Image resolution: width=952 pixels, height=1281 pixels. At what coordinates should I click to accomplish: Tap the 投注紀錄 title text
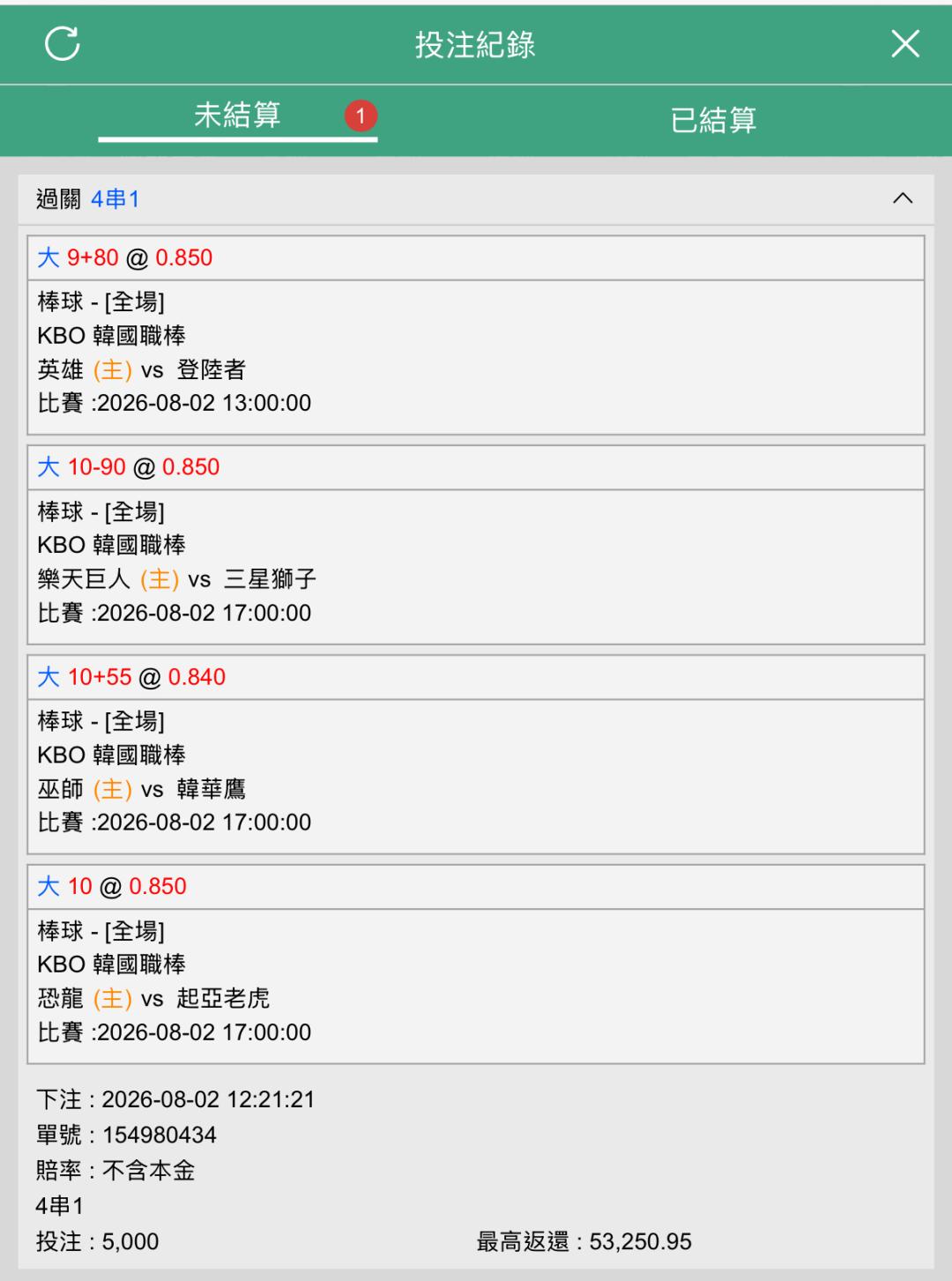[x=476, y=44]
